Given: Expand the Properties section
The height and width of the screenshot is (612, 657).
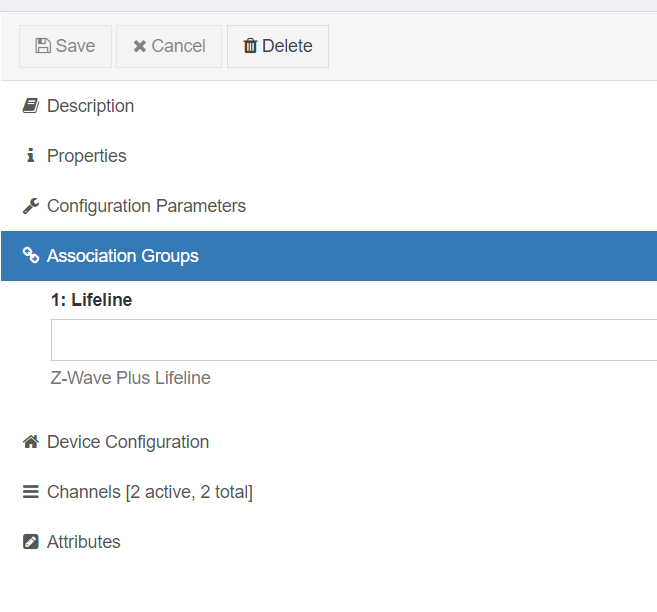Looking at the screenshot, I should [87, 156].
